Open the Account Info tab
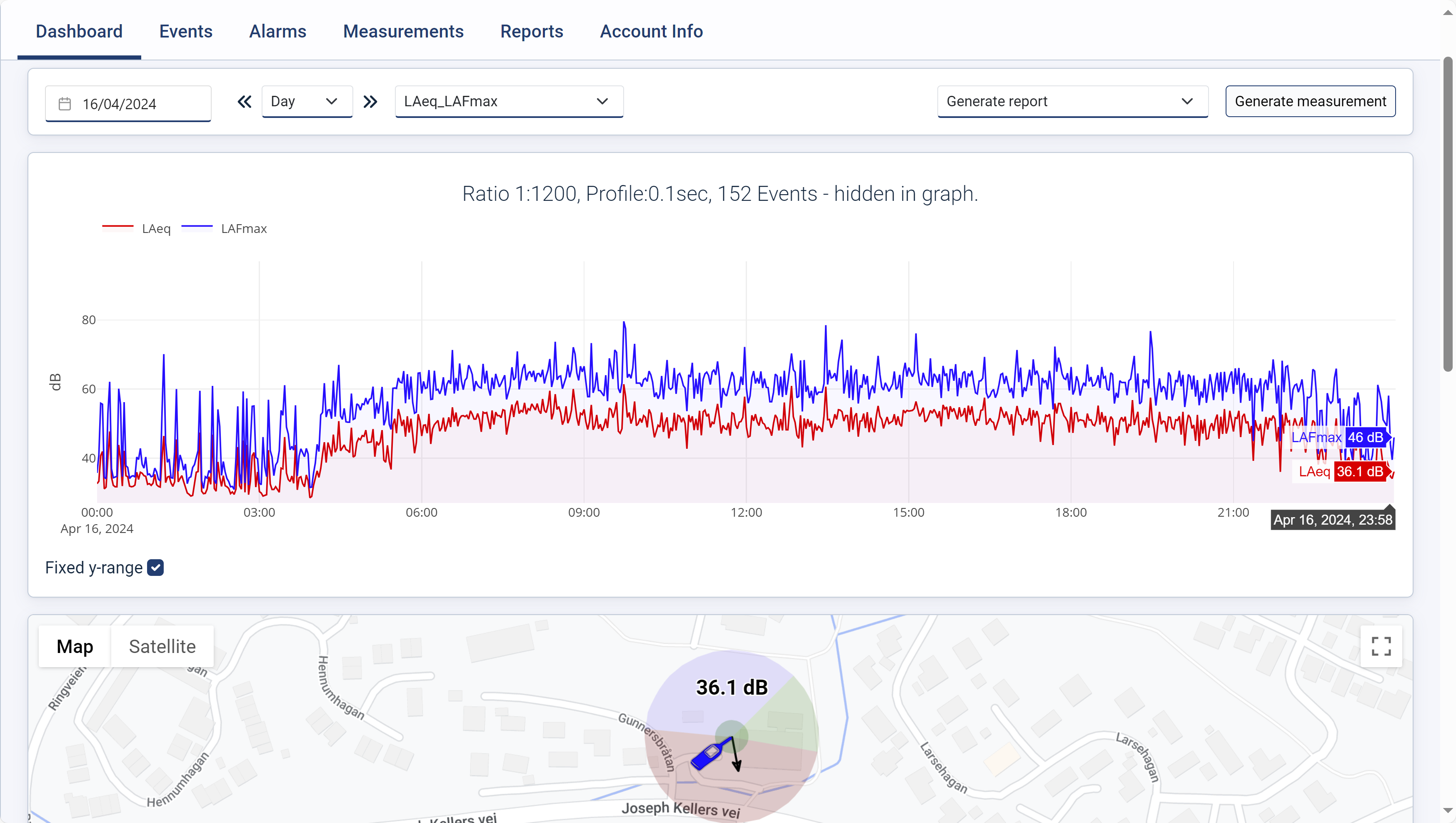1456x823 pixels. [x=651, y=31]
